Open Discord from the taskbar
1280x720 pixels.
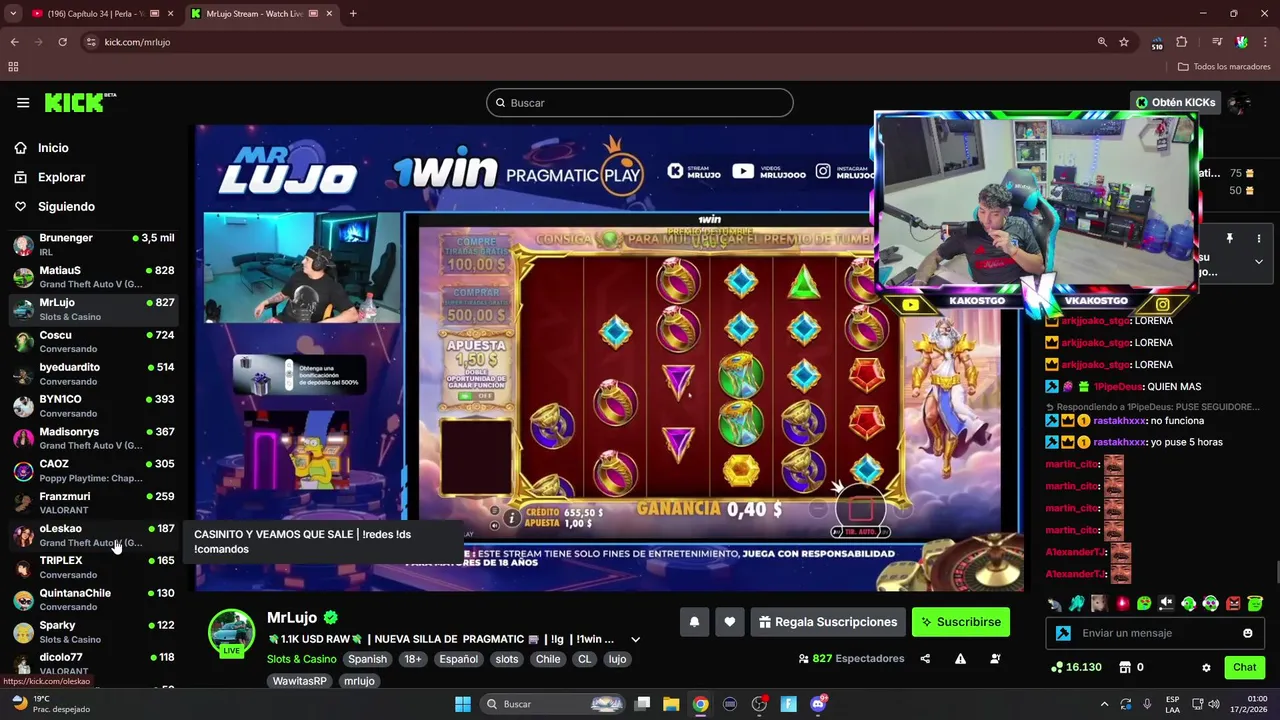pyautogui.click(x=818, y=704)
